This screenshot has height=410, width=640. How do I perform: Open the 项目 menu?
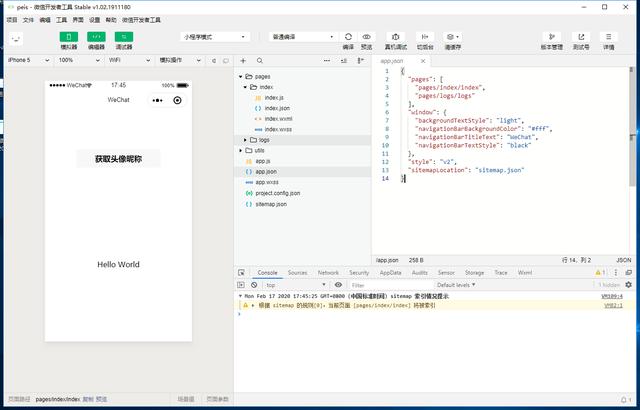pyautogui.click(x=12, y=20)
